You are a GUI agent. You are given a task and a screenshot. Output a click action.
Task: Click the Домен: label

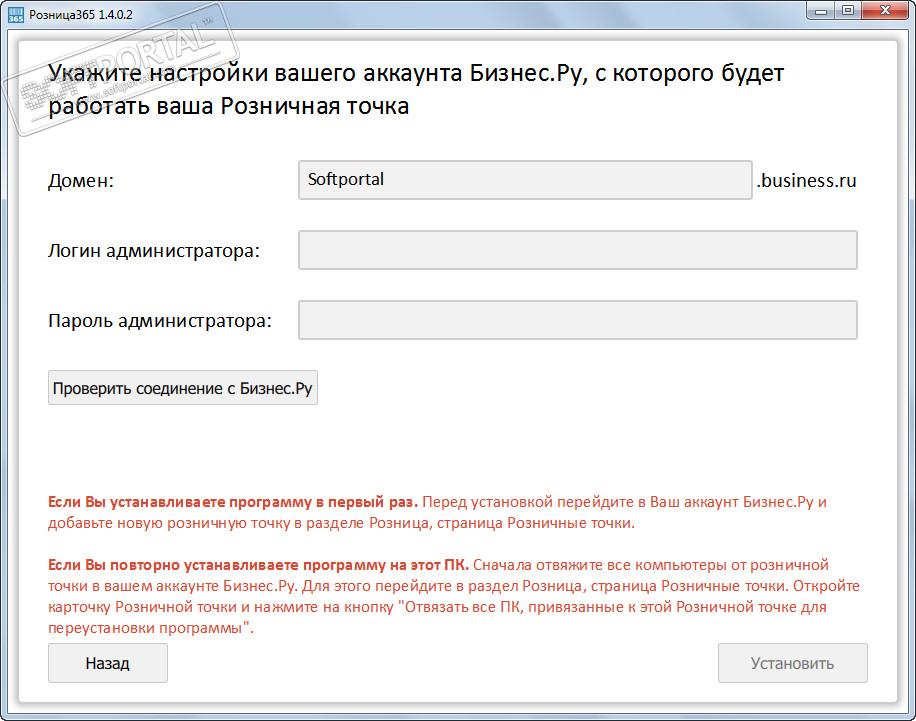(x=81, y=182)
